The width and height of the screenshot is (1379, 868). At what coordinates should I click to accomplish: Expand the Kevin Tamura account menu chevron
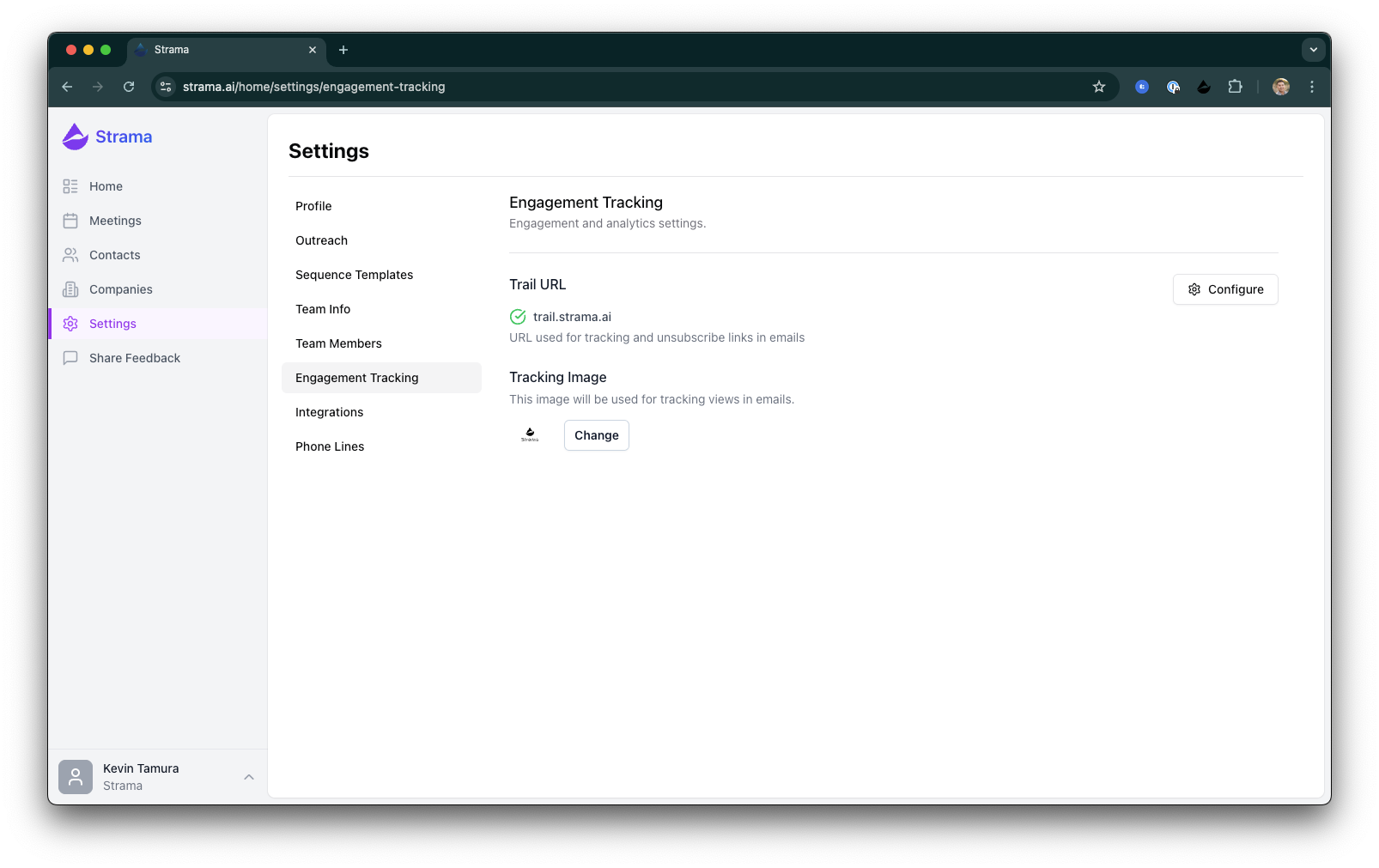(249, 777)
